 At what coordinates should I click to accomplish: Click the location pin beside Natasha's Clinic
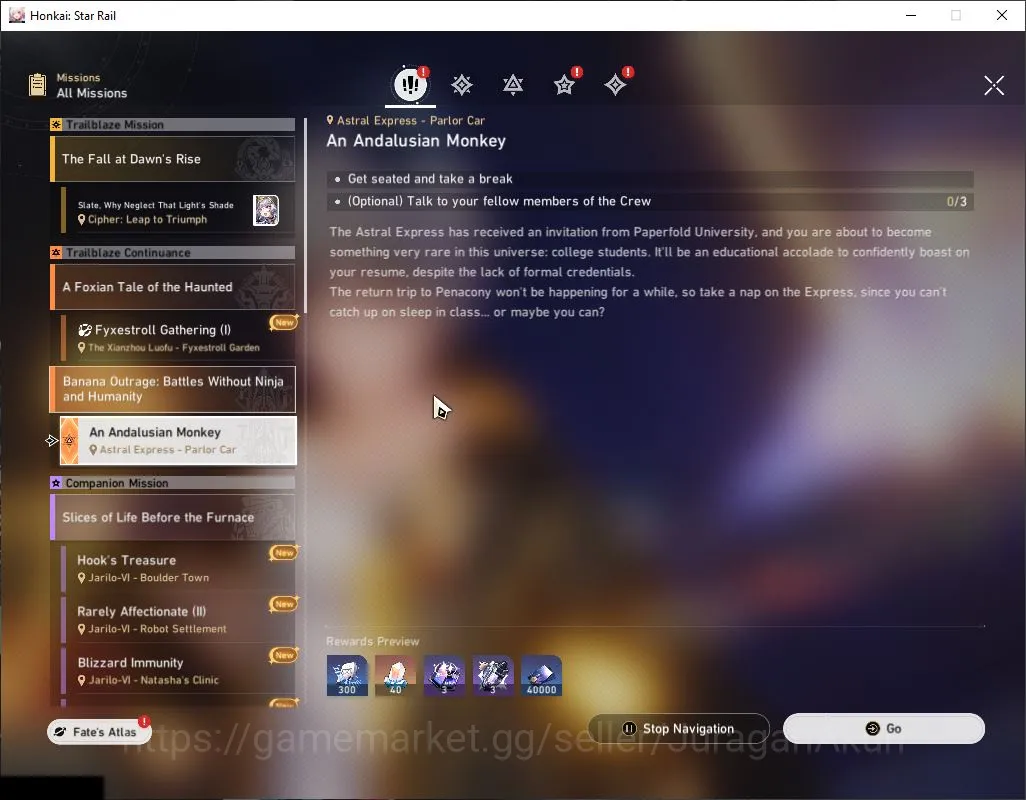[82, 680]
